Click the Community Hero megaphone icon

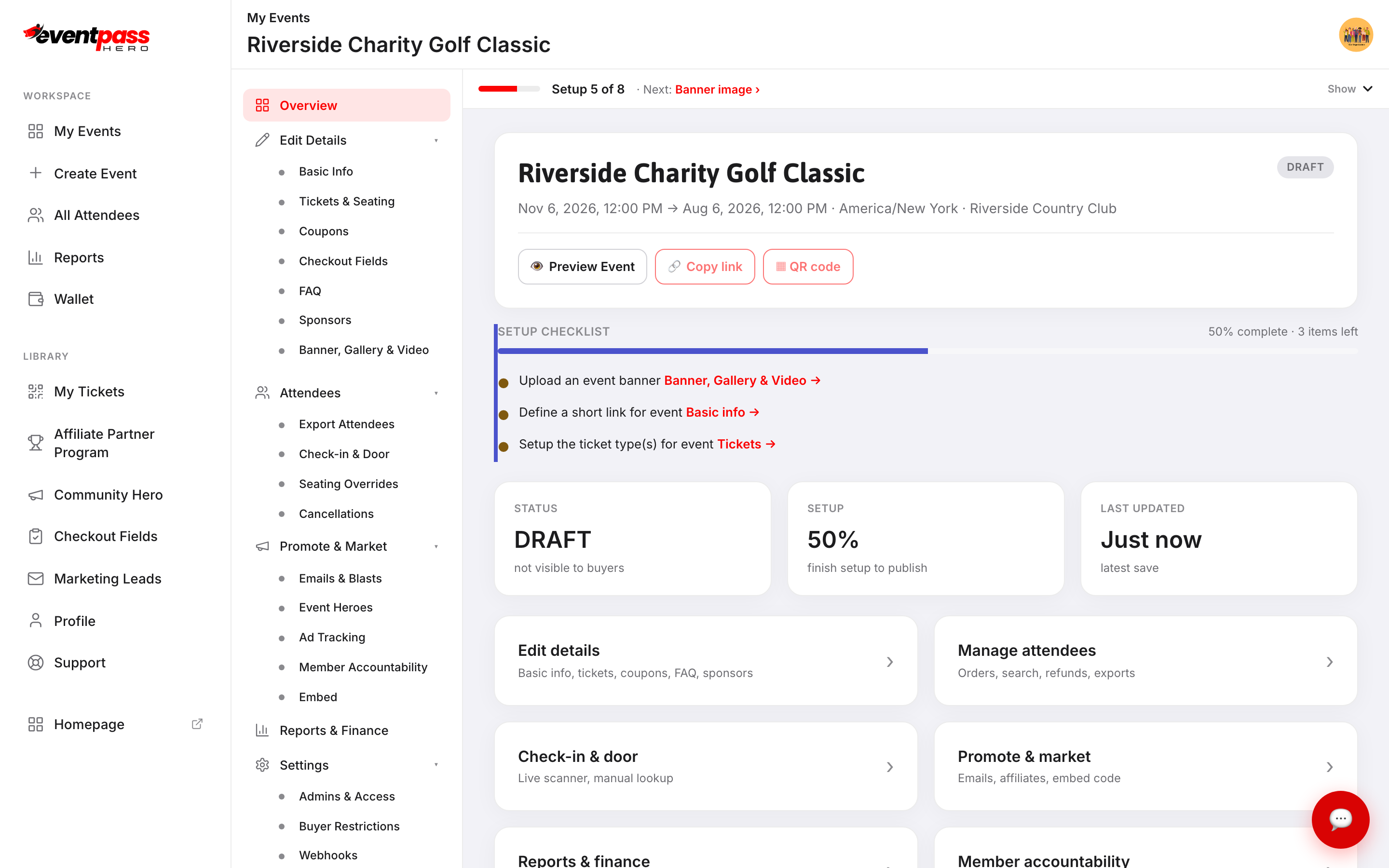(36, 495)
